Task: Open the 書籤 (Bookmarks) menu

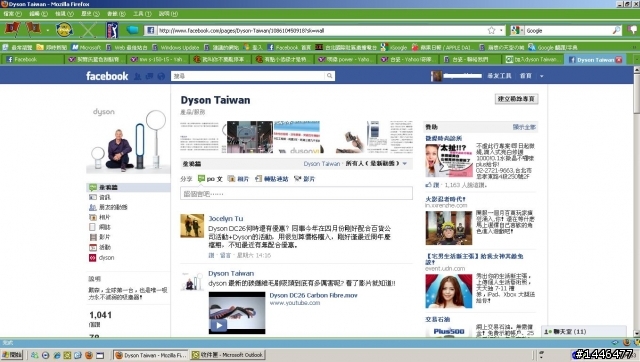Action: click(116, 13)
